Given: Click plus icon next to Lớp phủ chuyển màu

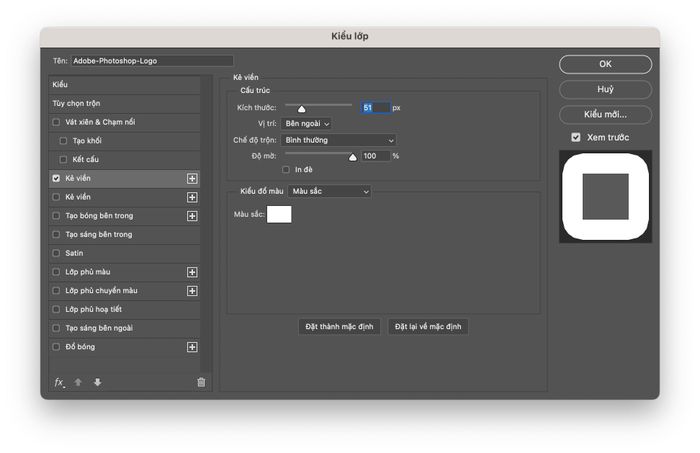Looking at the screenshot, I should point(192,291).
